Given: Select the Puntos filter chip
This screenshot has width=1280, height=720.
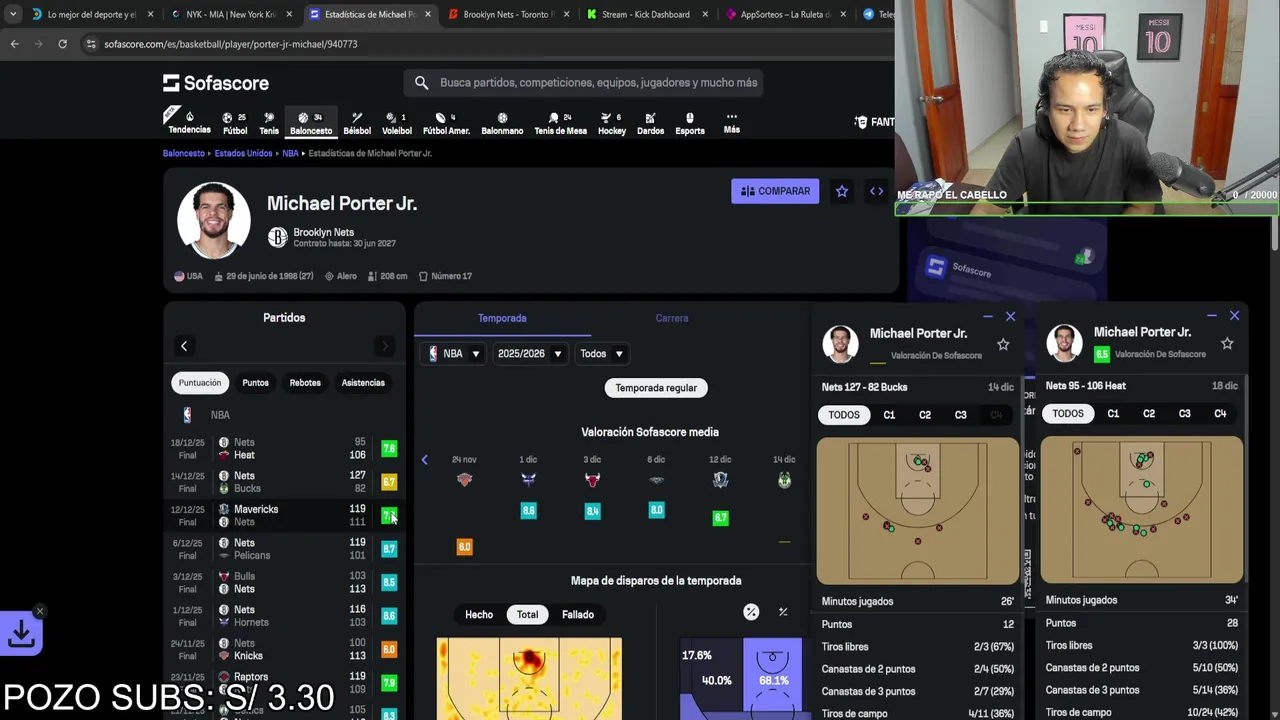Looking at the screenshot, I should tap(255, 382).
